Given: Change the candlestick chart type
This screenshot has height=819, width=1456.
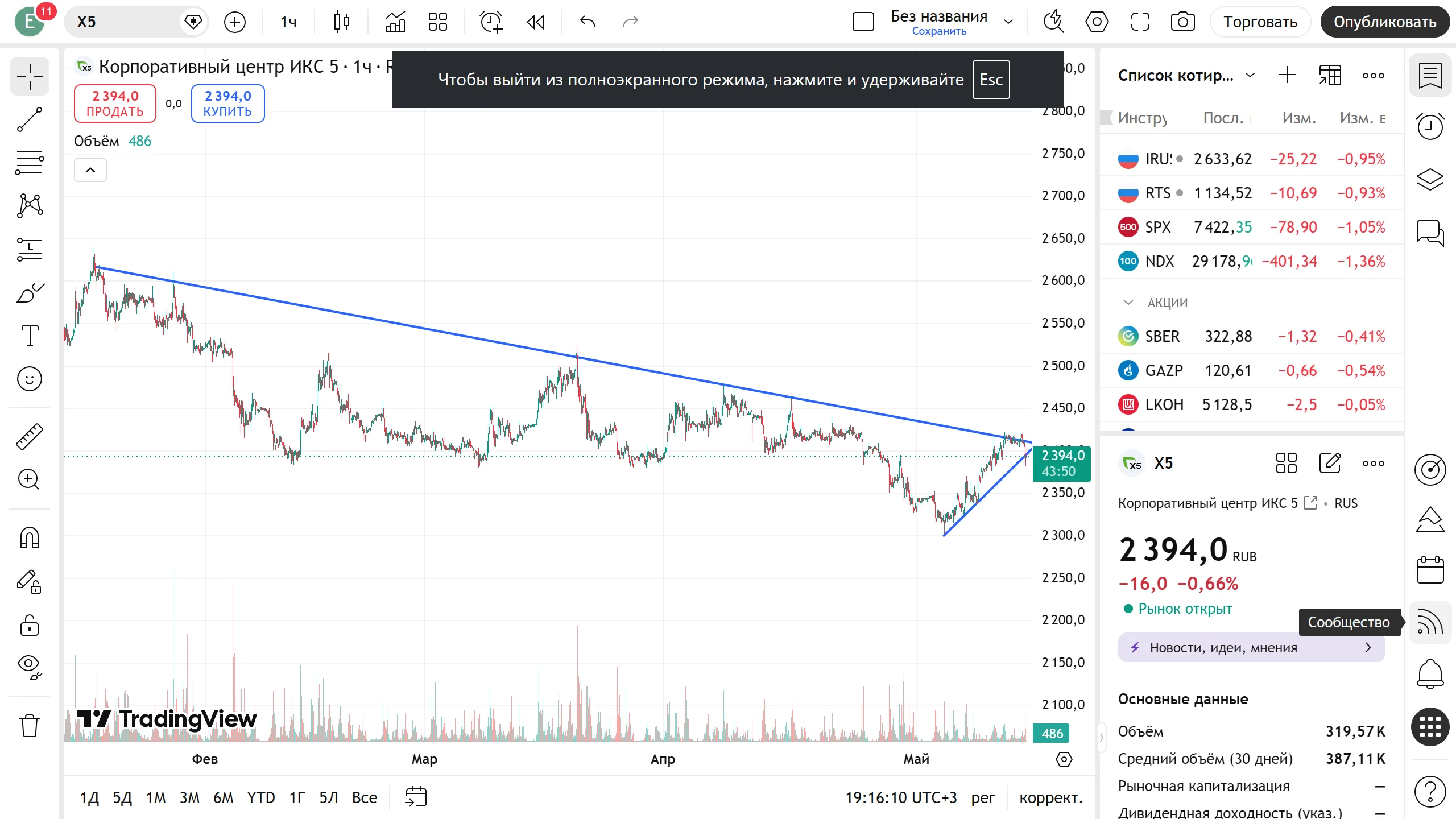Looking at the screenshot, I should [342, 22].
